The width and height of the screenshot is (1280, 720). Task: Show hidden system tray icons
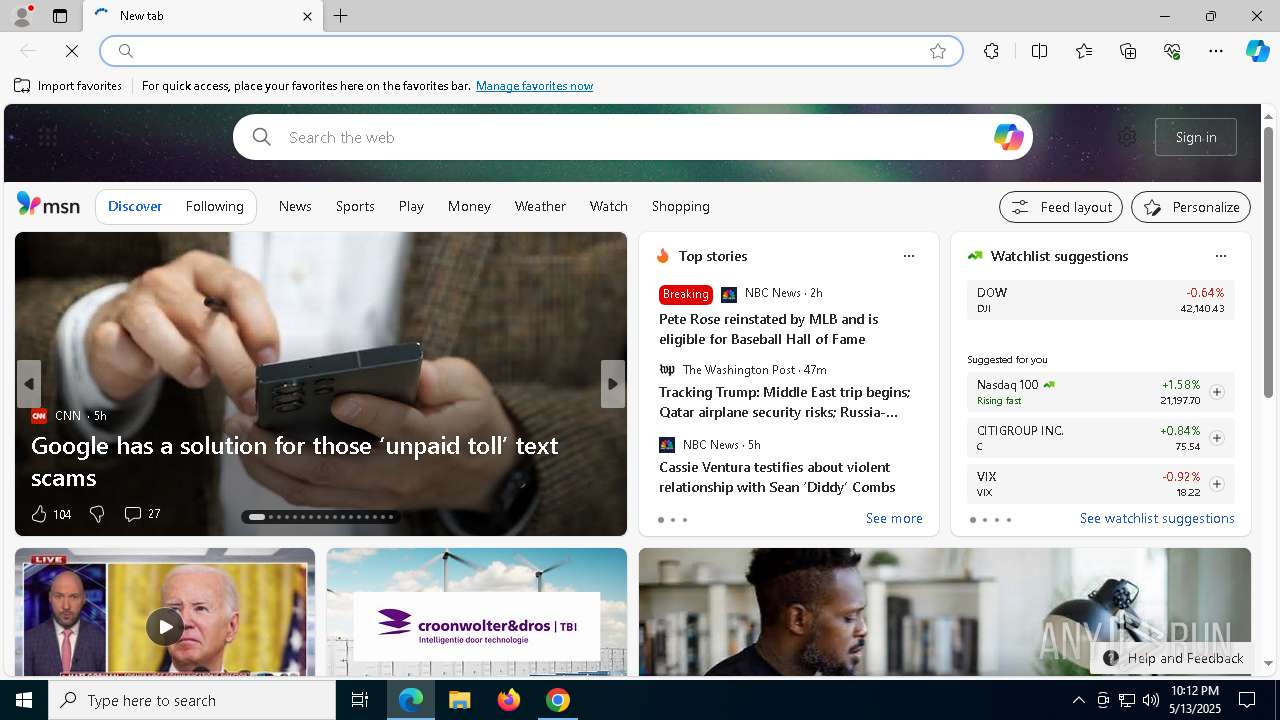pos(1078,700)
